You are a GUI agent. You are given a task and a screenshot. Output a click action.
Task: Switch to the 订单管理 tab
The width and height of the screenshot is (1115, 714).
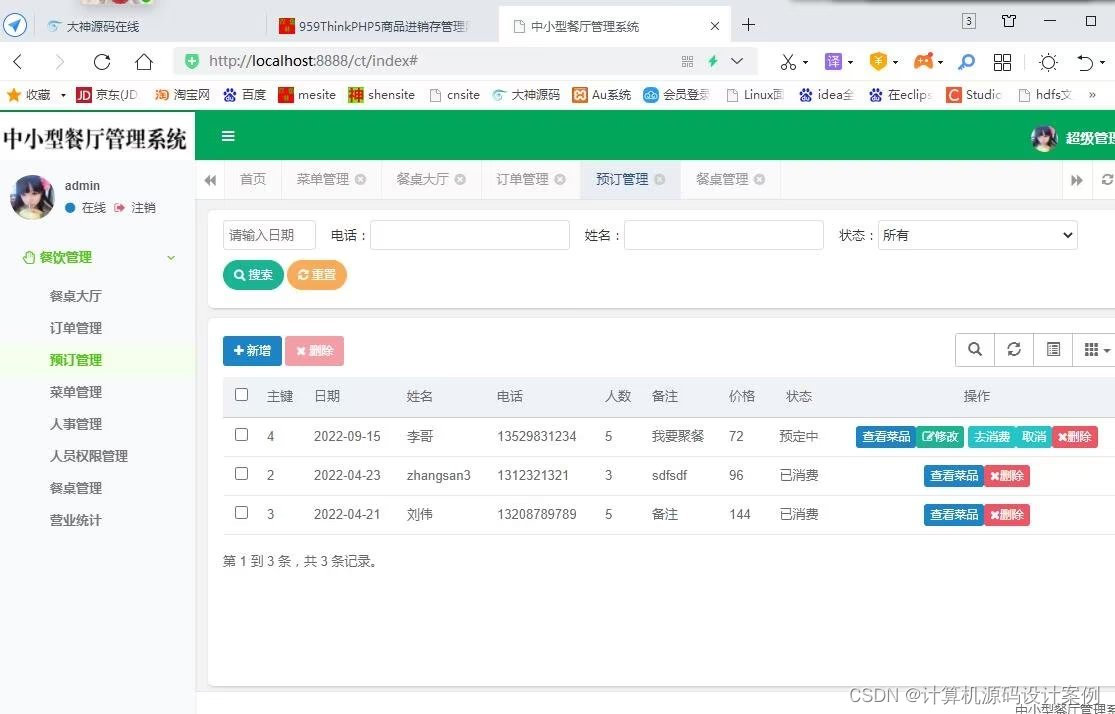click(522, 179)
